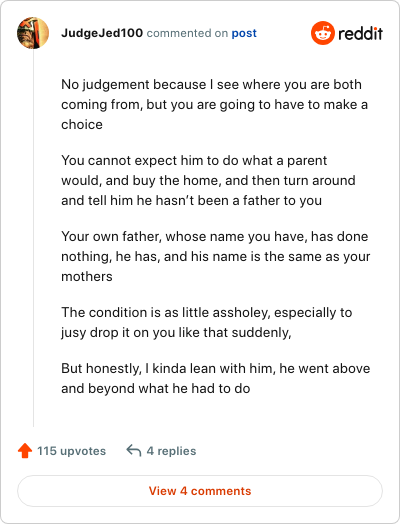Click JudgeJed100's profile avatar
The width and height of the screenshot is (400, 524).
[33, 33]
